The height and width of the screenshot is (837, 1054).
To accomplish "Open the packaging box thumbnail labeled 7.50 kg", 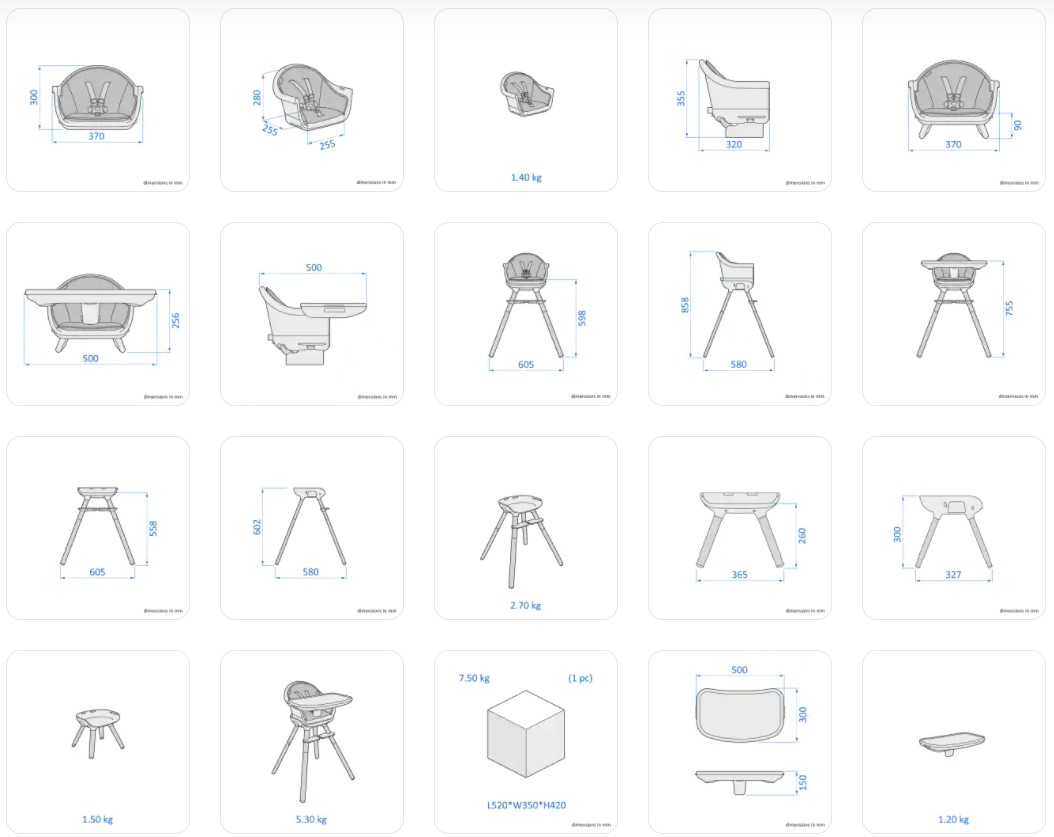I will tap(526, 742).
